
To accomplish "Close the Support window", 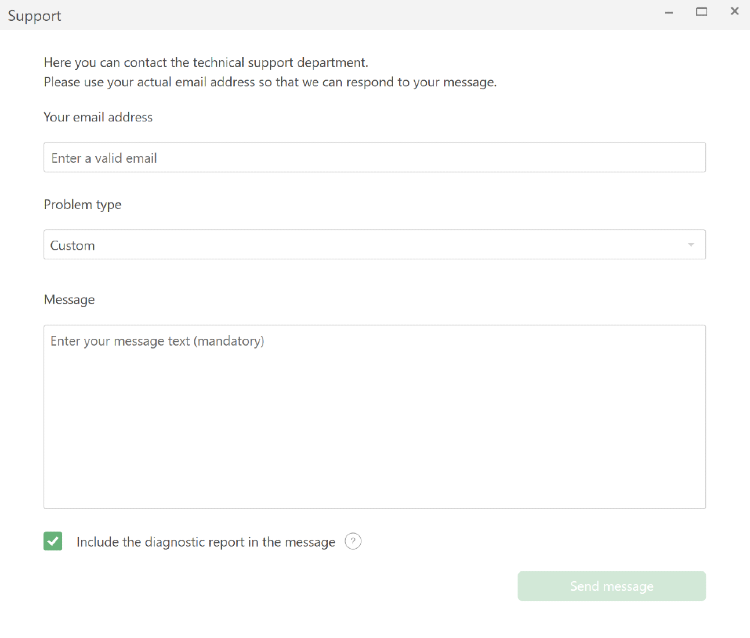I will 735,11.
